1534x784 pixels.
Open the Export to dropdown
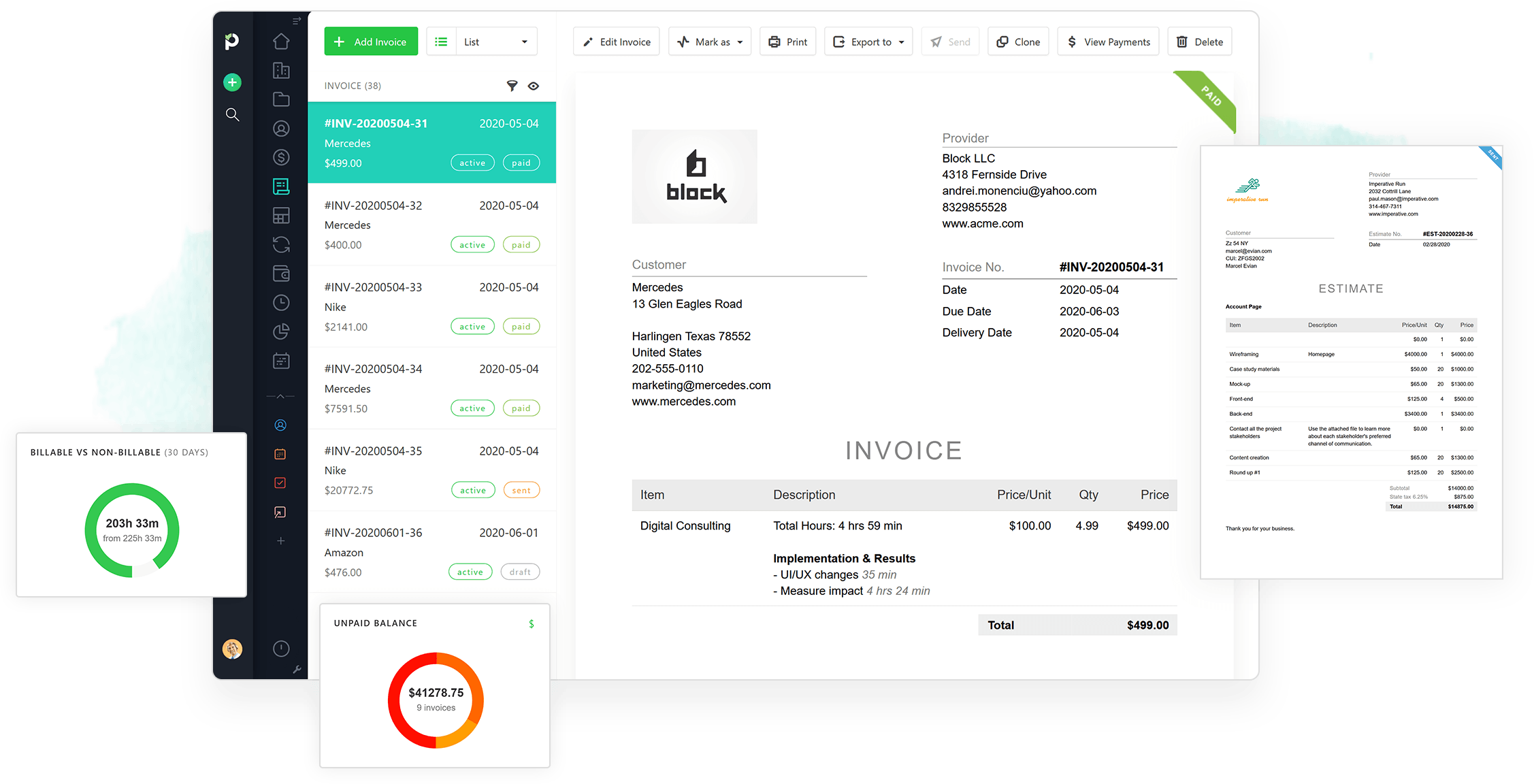(868, 42)
